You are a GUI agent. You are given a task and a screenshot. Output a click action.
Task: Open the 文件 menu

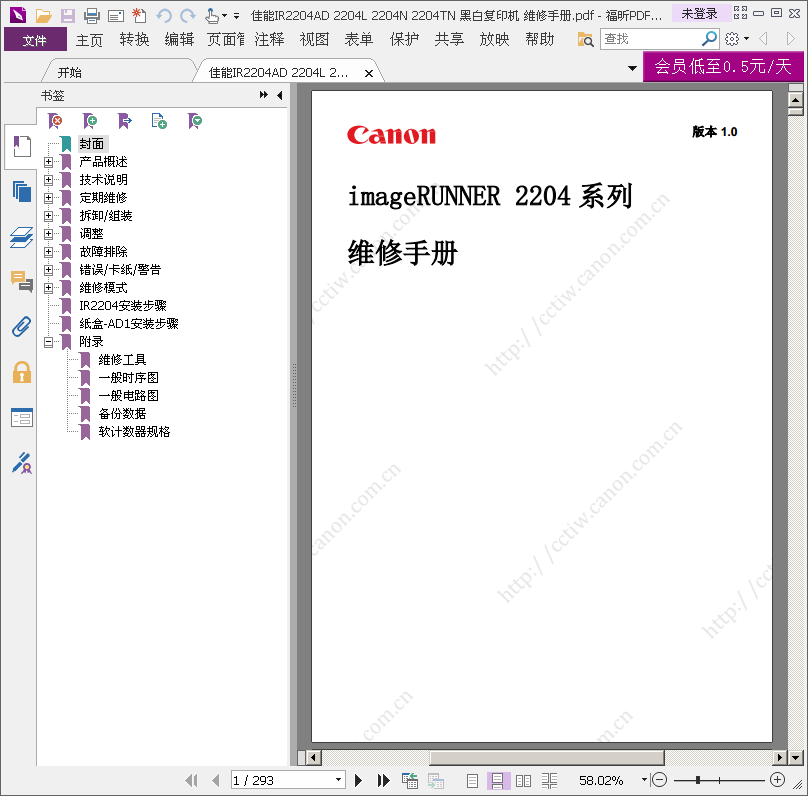(x=35, y=40)
